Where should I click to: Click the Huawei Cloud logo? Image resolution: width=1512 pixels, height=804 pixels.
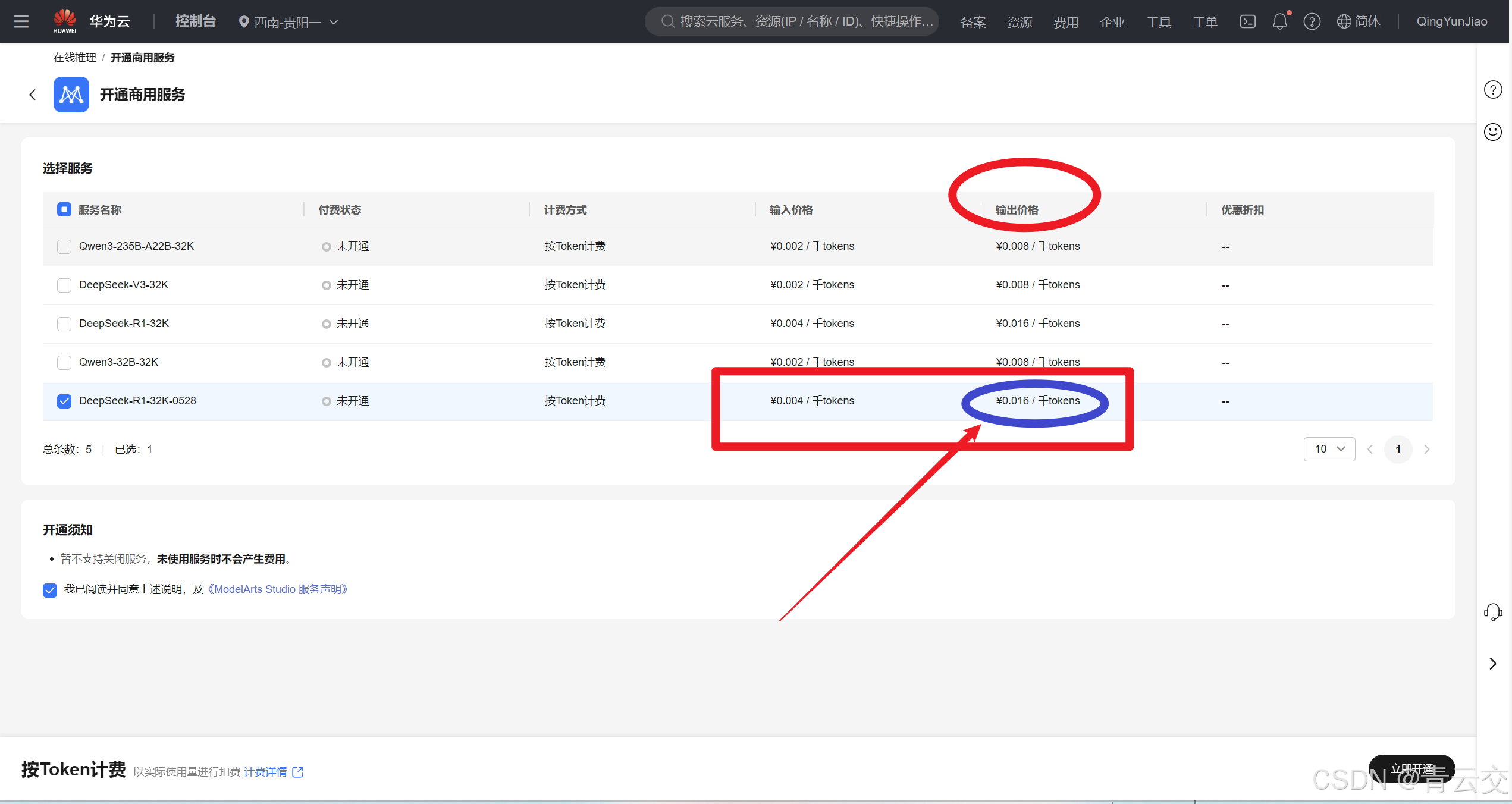[x=64, y=21]
